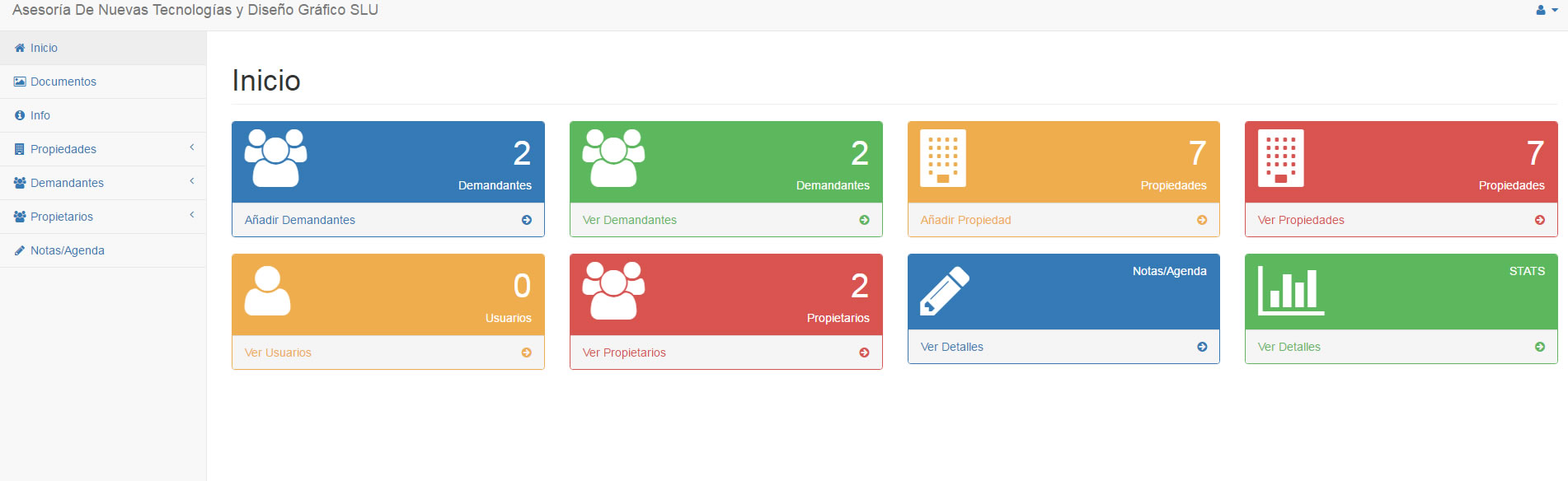Open Documentos in the sidebar

[x=63, y=82]
